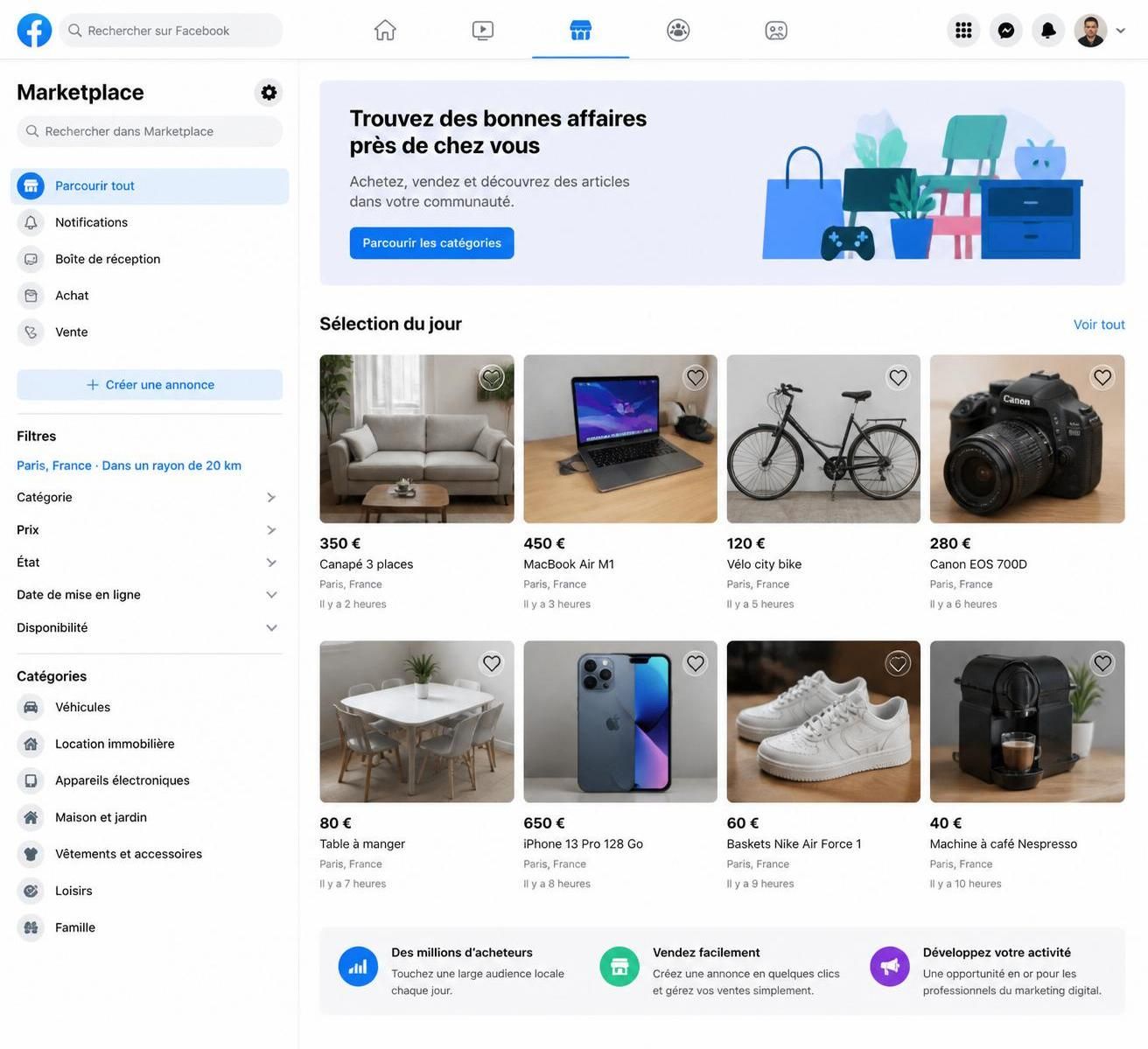Browse the Famille category
Viewport: 1148px width, 1049px height.
point(150,927)
